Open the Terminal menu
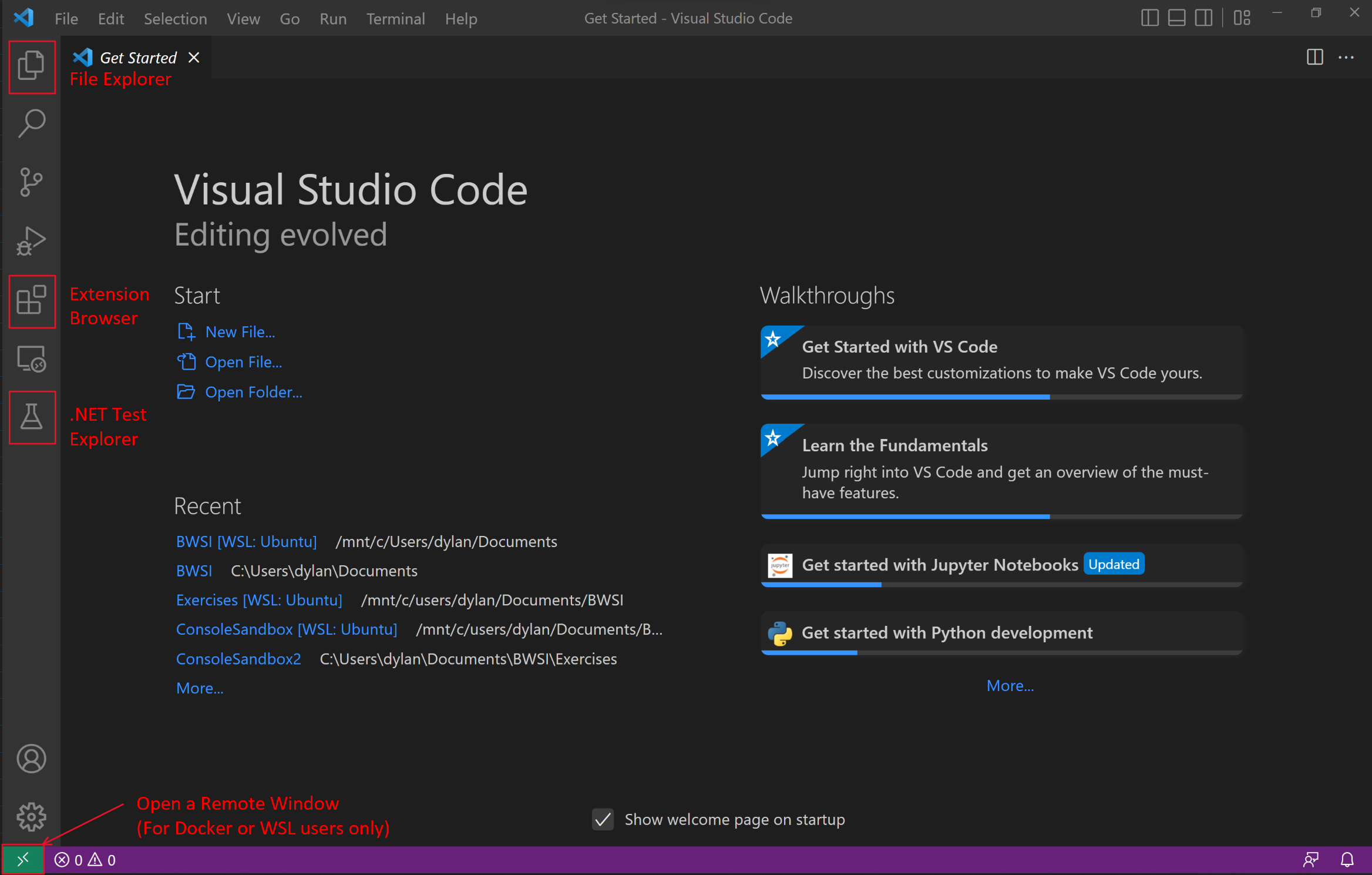Screen dimensions: 1372x875 pyautogui.click(x=395, y=19)
